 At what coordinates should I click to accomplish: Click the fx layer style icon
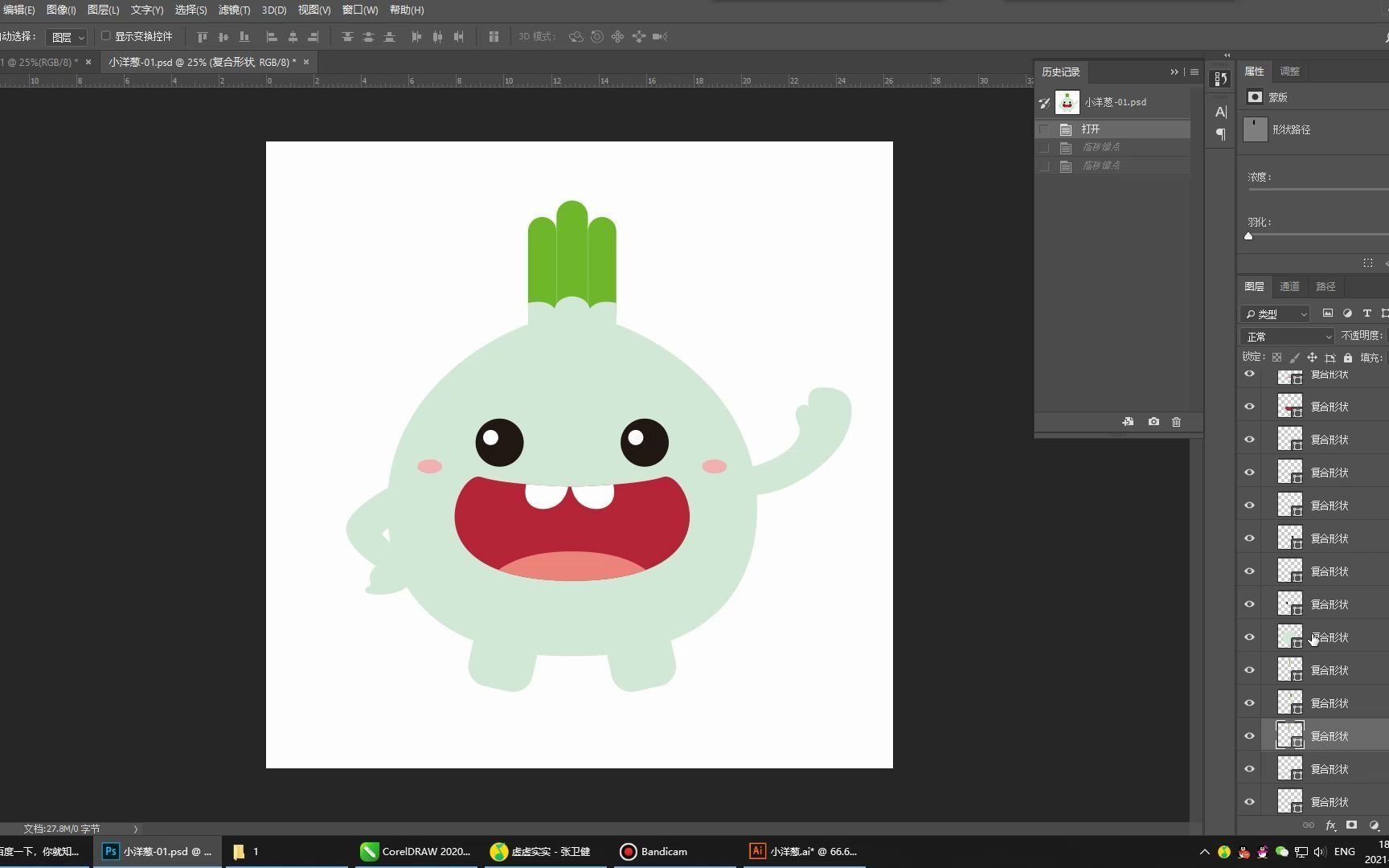click(1330, 825)
